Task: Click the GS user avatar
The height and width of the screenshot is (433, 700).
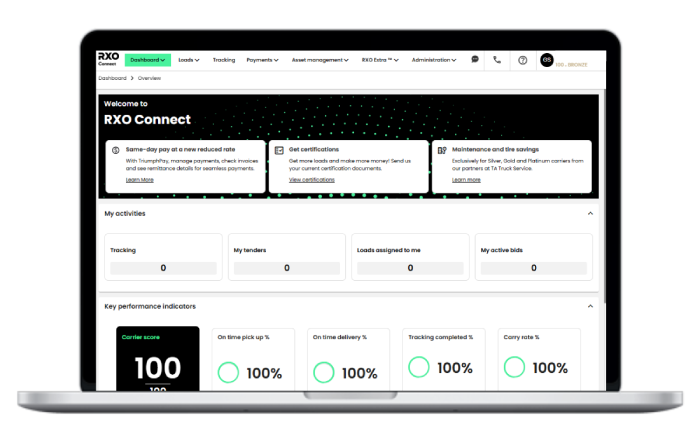Action: click(x=546, y=60)
